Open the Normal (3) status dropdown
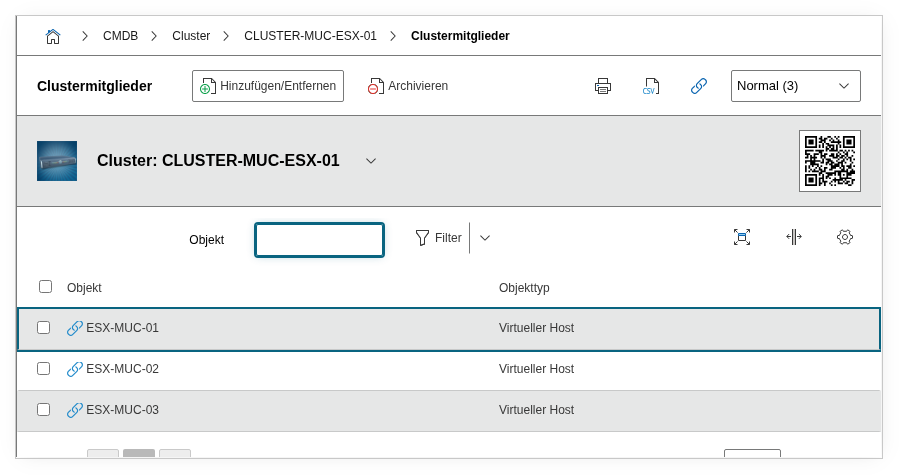 pos(795,86)
